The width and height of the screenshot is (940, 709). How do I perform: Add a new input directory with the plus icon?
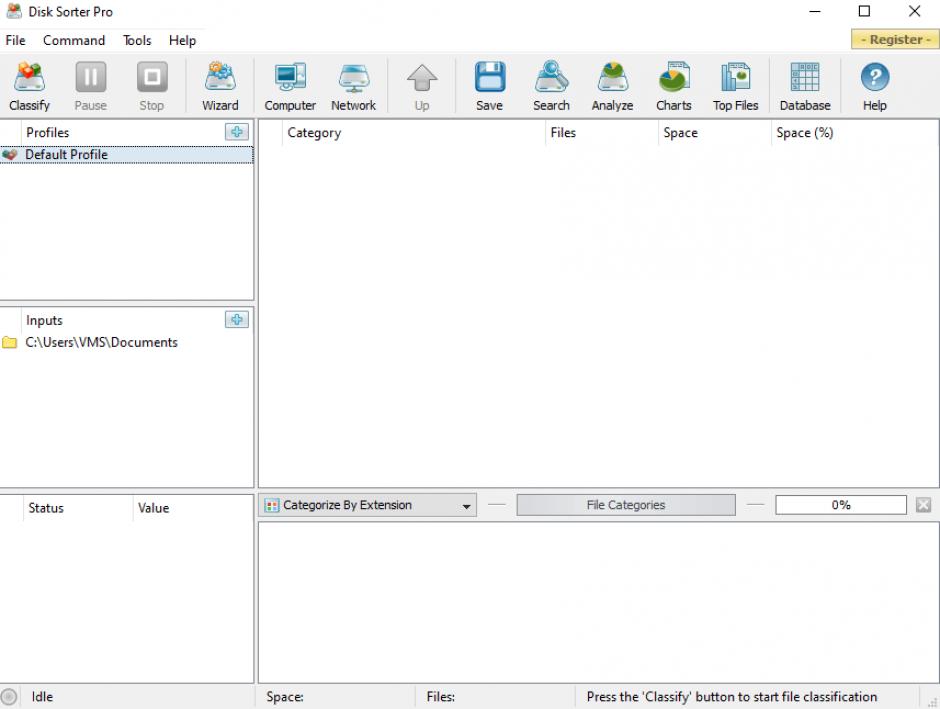click(237, 319)
